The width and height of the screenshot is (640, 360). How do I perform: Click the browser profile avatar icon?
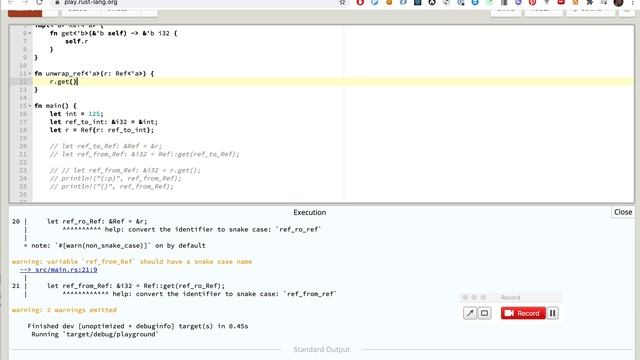(x=618, y=2)
